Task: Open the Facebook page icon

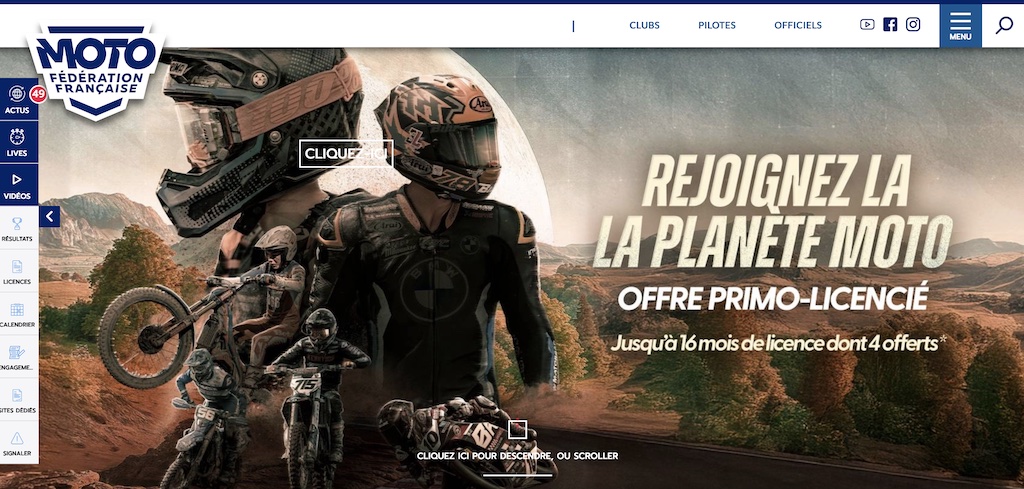Action: (889, 25)
